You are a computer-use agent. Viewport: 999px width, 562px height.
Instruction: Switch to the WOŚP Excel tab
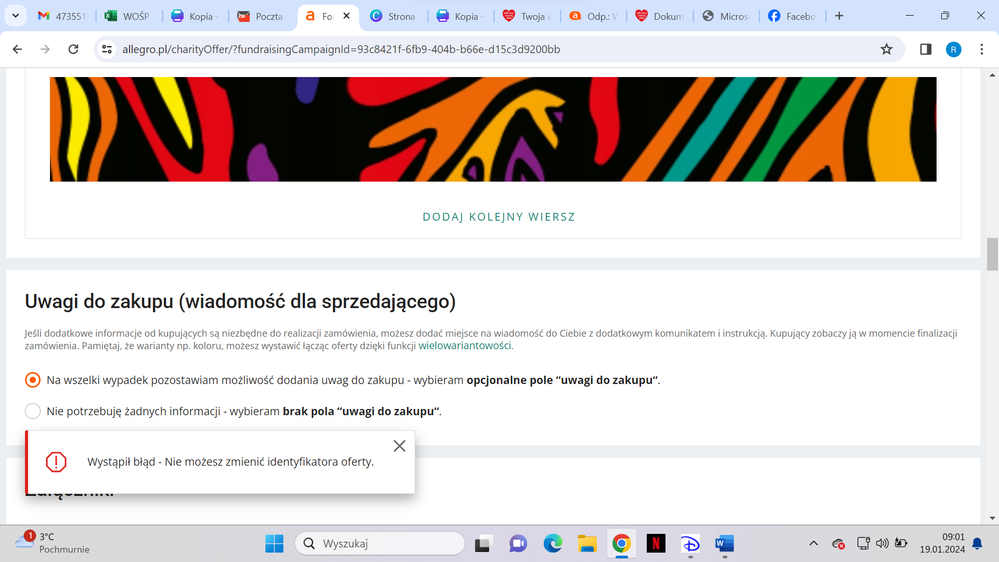127,16
